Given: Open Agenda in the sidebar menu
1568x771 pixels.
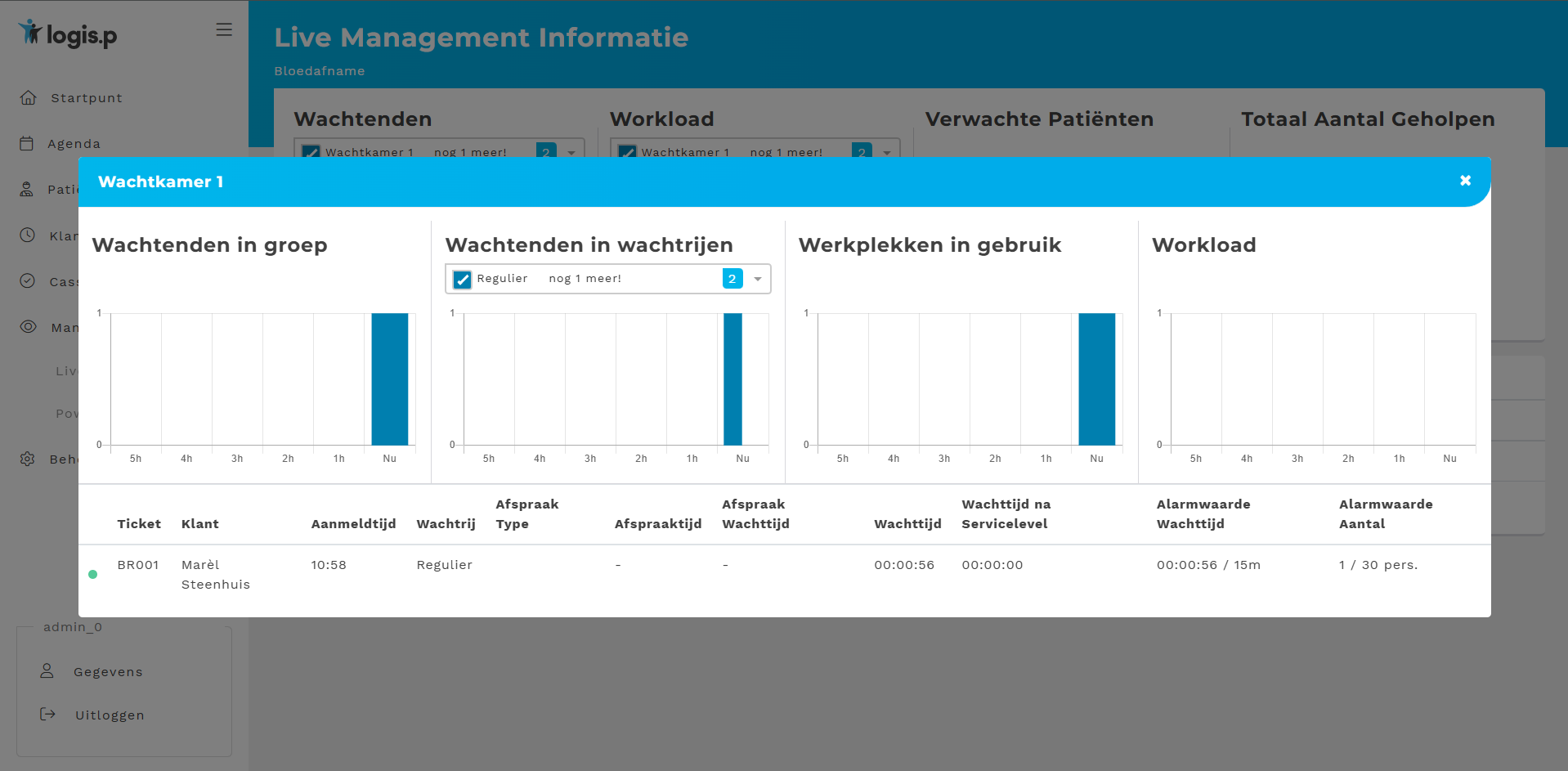Looking at the screenshot, I should pos(74,144).
